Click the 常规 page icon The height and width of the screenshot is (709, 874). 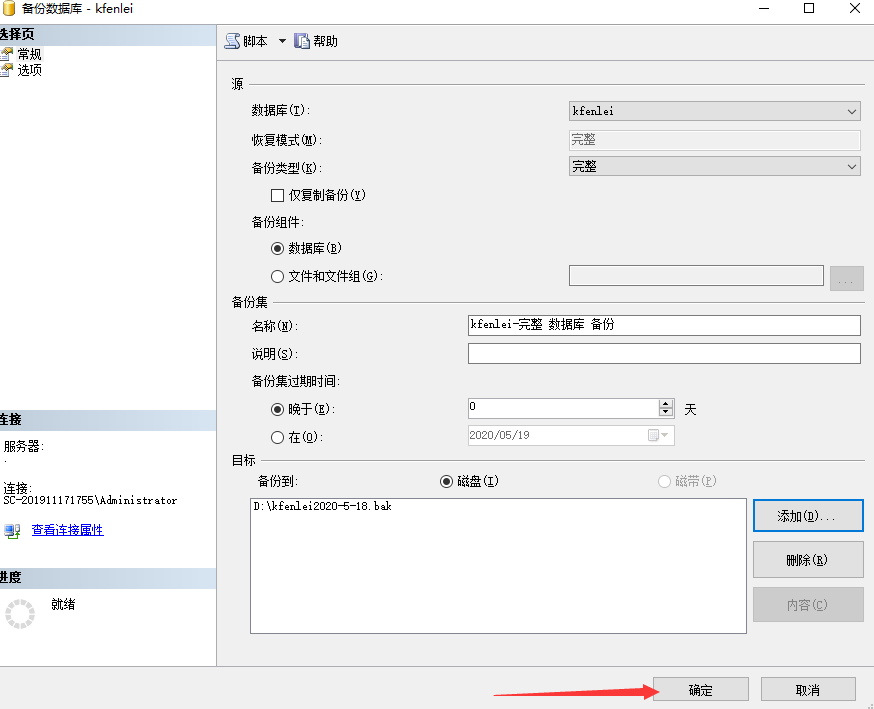(6, 54)
